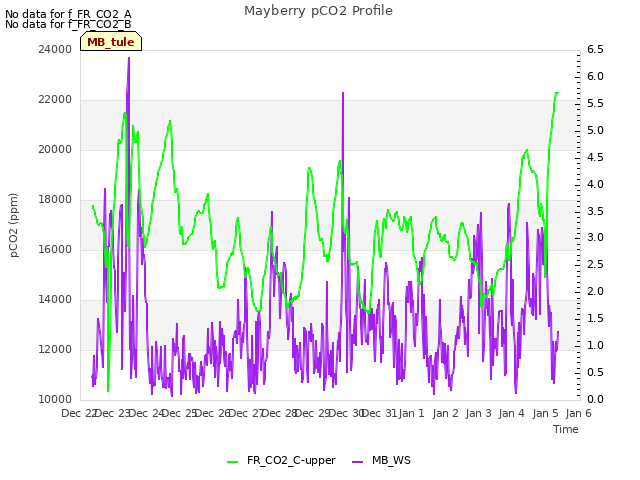Click the 0.0 right axis tick label

tap(595, 399)
